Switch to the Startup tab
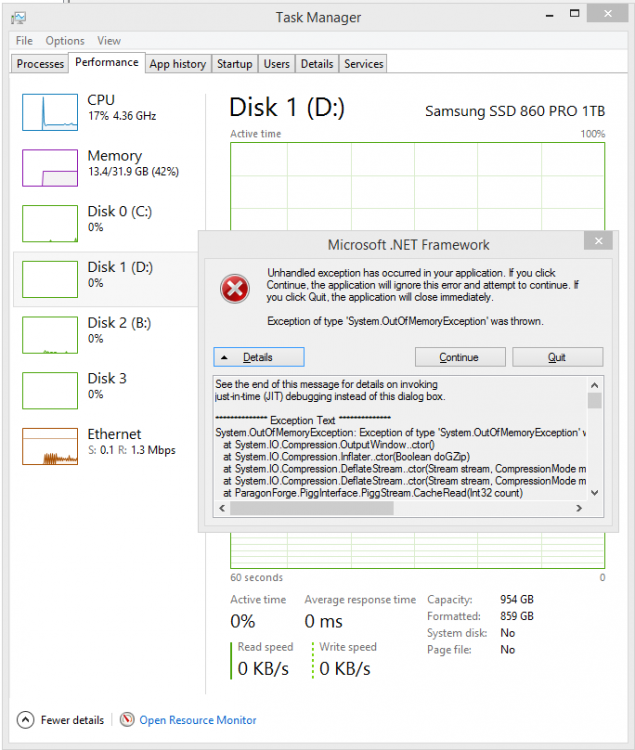Image resolution: width=635 pixels, height=750 pixels. pyautogui.click(x=234, y=64)
